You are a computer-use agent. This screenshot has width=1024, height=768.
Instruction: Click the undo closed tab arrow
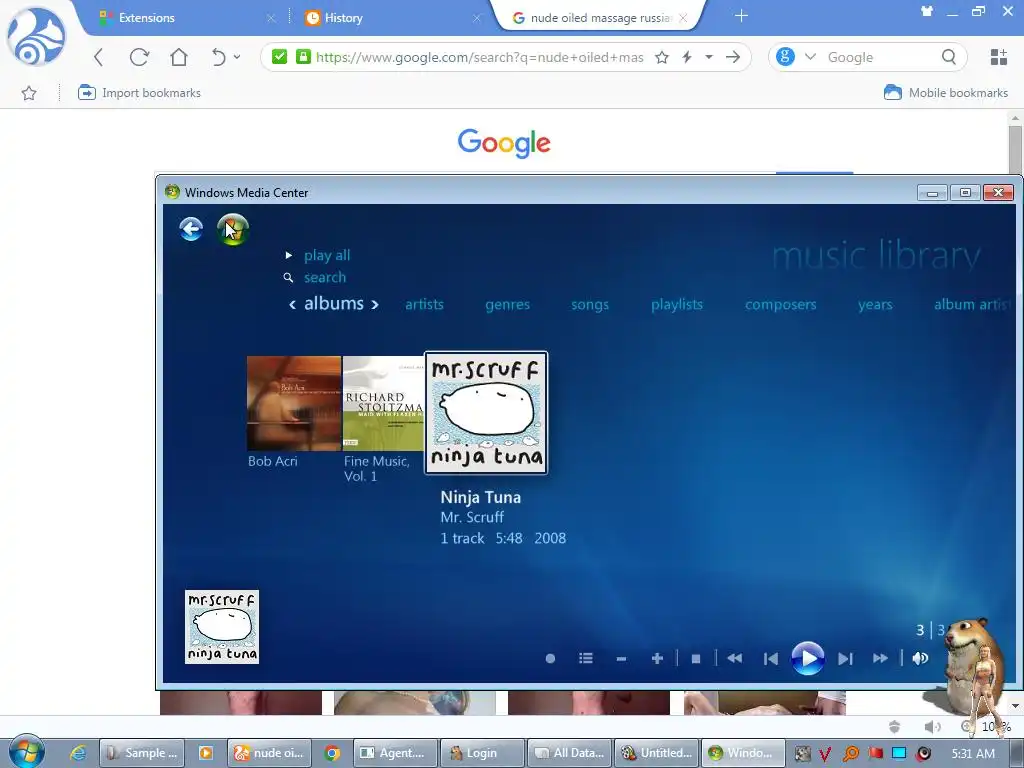[218, 57]
